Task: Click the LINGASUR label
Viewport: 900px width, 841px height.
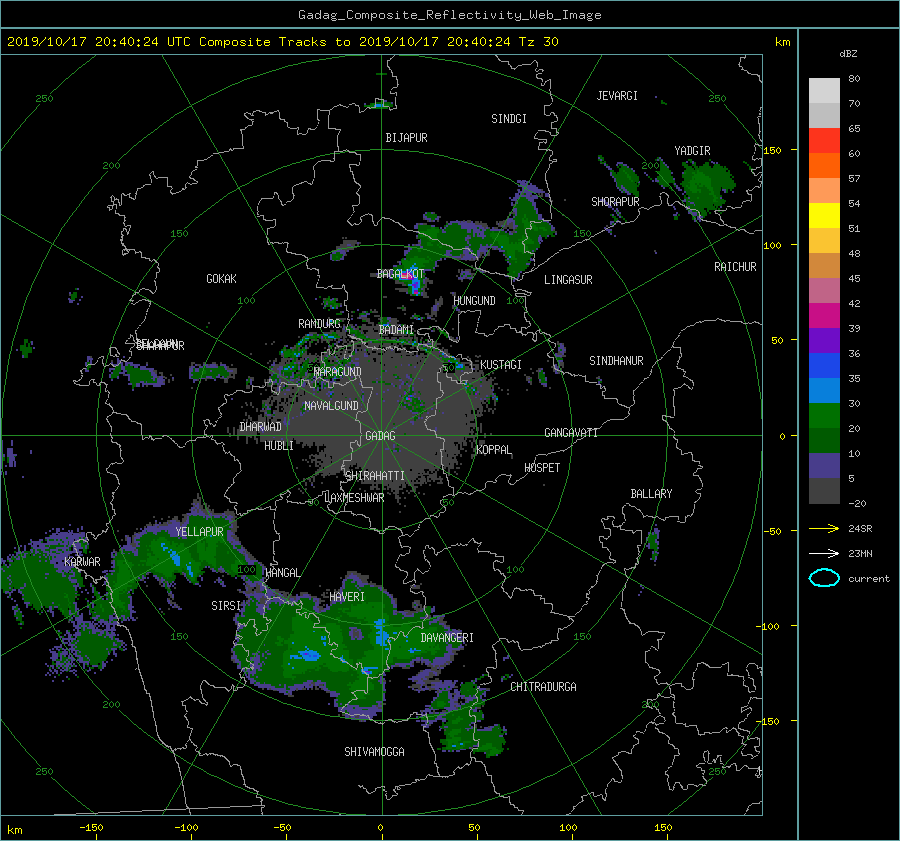Action: click(568, 280)
